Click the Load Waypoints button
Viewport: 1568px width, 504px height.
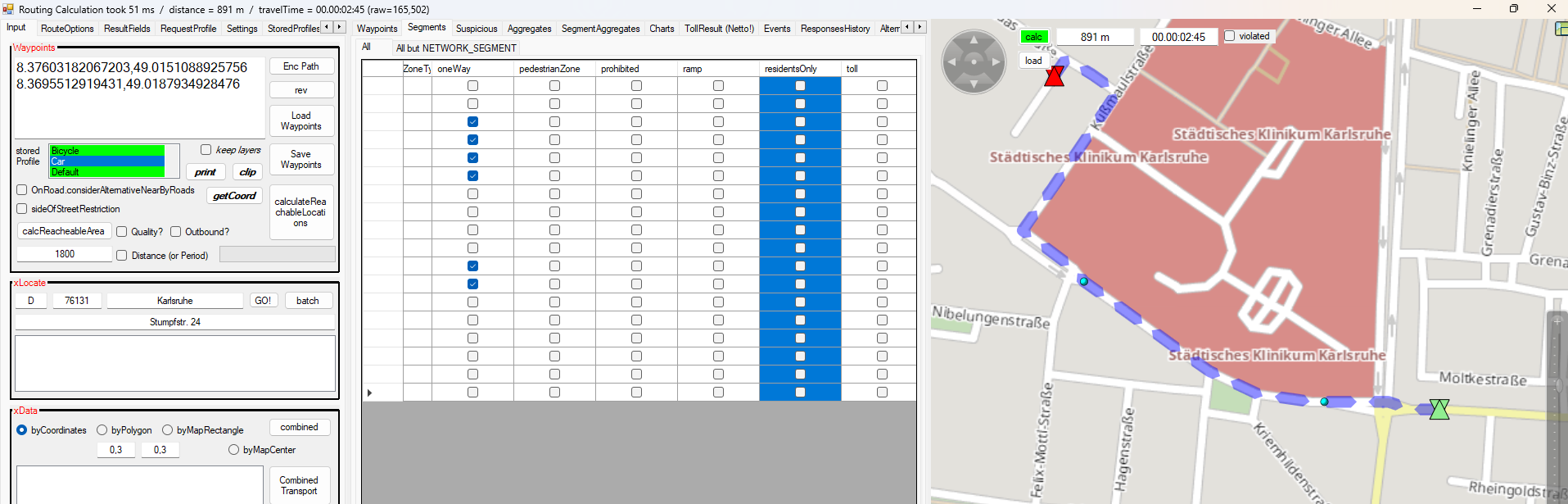[x=300, y=121]
